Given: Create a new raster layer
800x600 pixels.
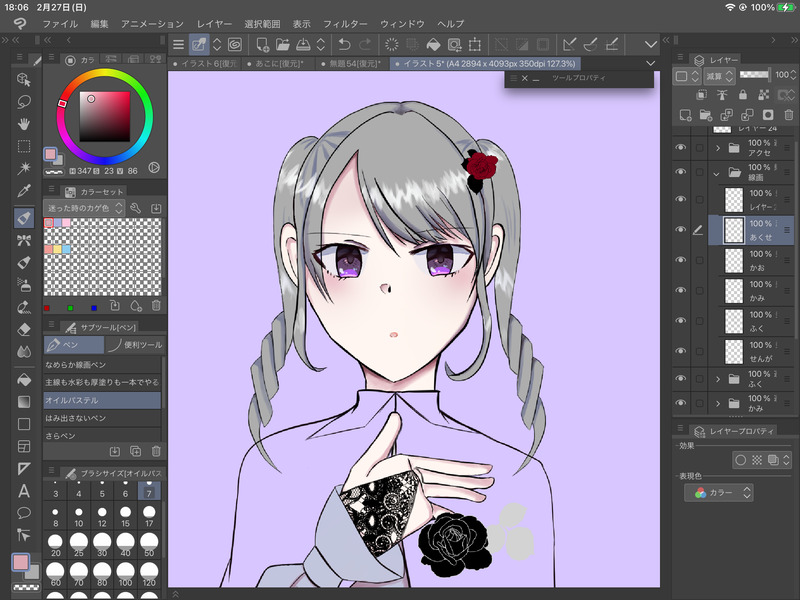Looking at the screenshot, I should [x=685, y=115].
